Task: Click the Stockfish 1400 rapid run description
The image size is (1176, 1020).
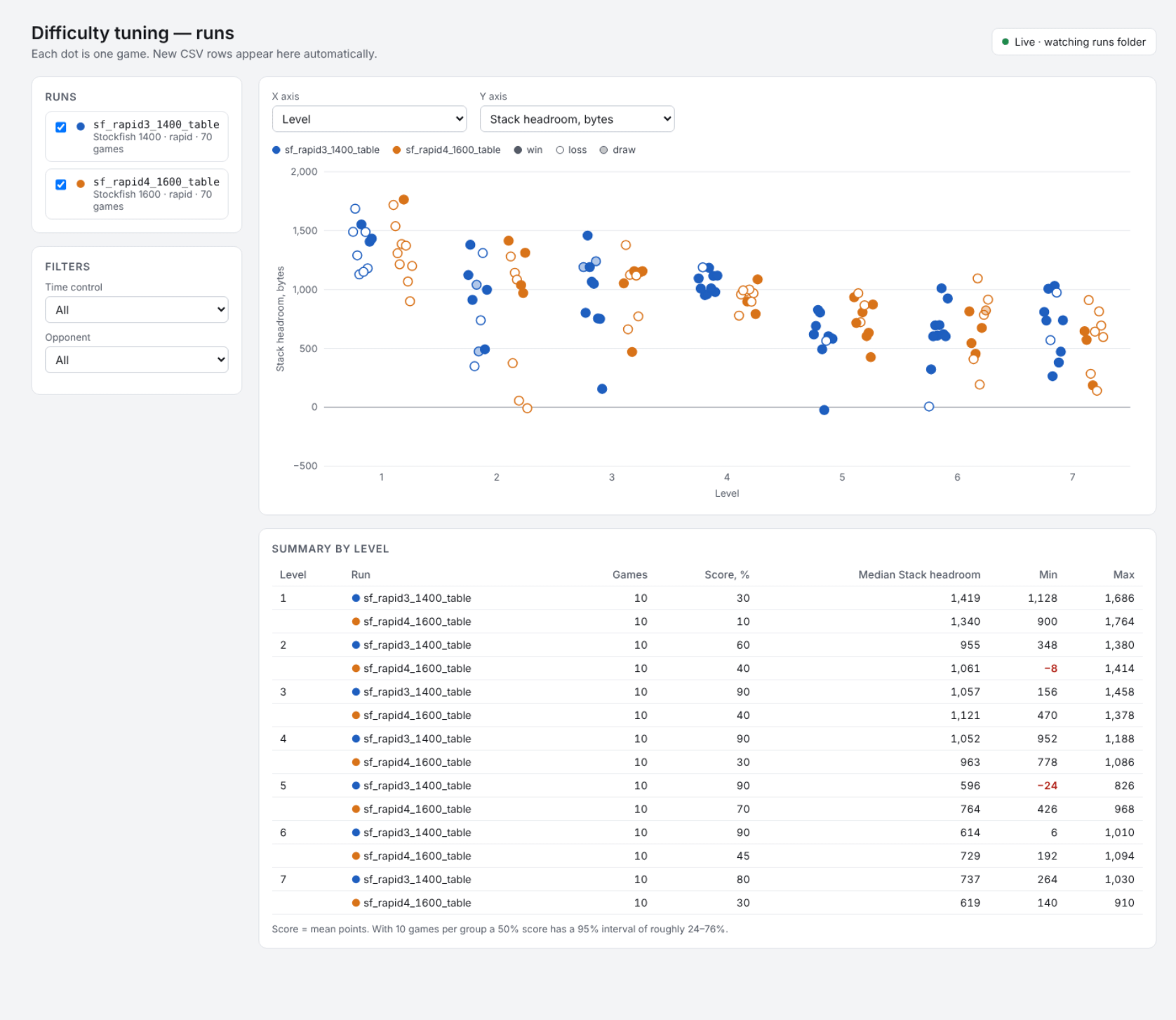Action: click(x=152, y=143)
